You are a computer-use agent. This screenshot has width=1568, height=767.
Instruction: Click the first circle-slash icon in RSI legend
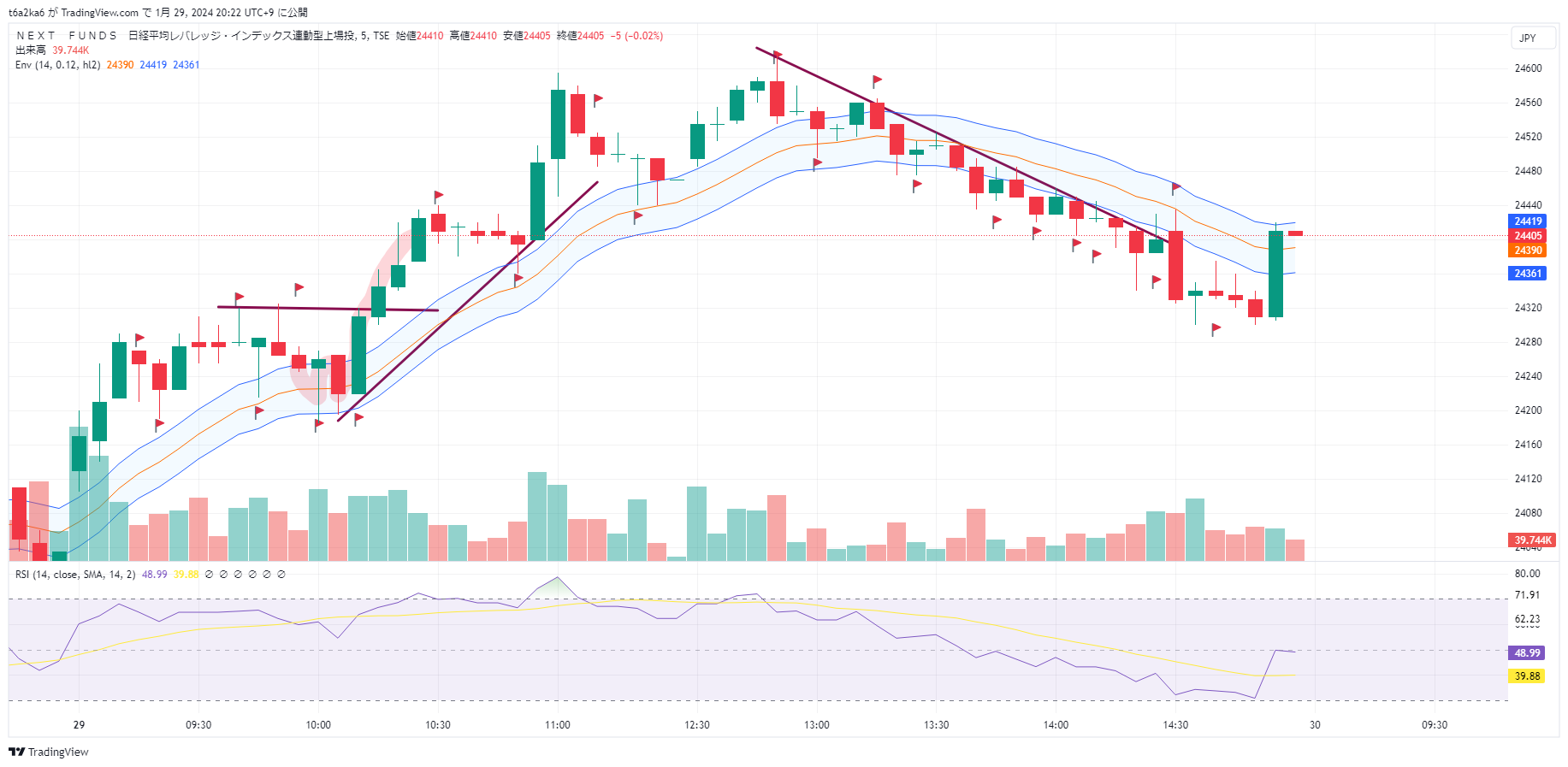pos(210,575)
